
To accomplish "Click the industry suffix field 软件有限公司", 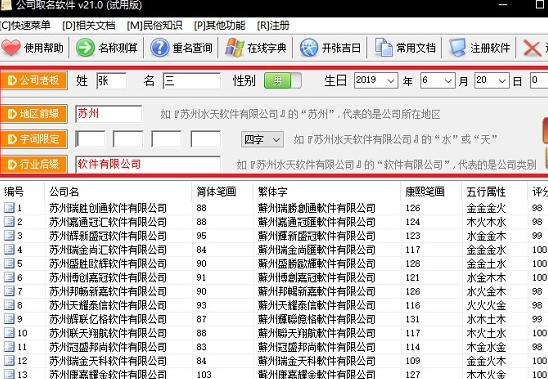I will click(x=148, y=164).
